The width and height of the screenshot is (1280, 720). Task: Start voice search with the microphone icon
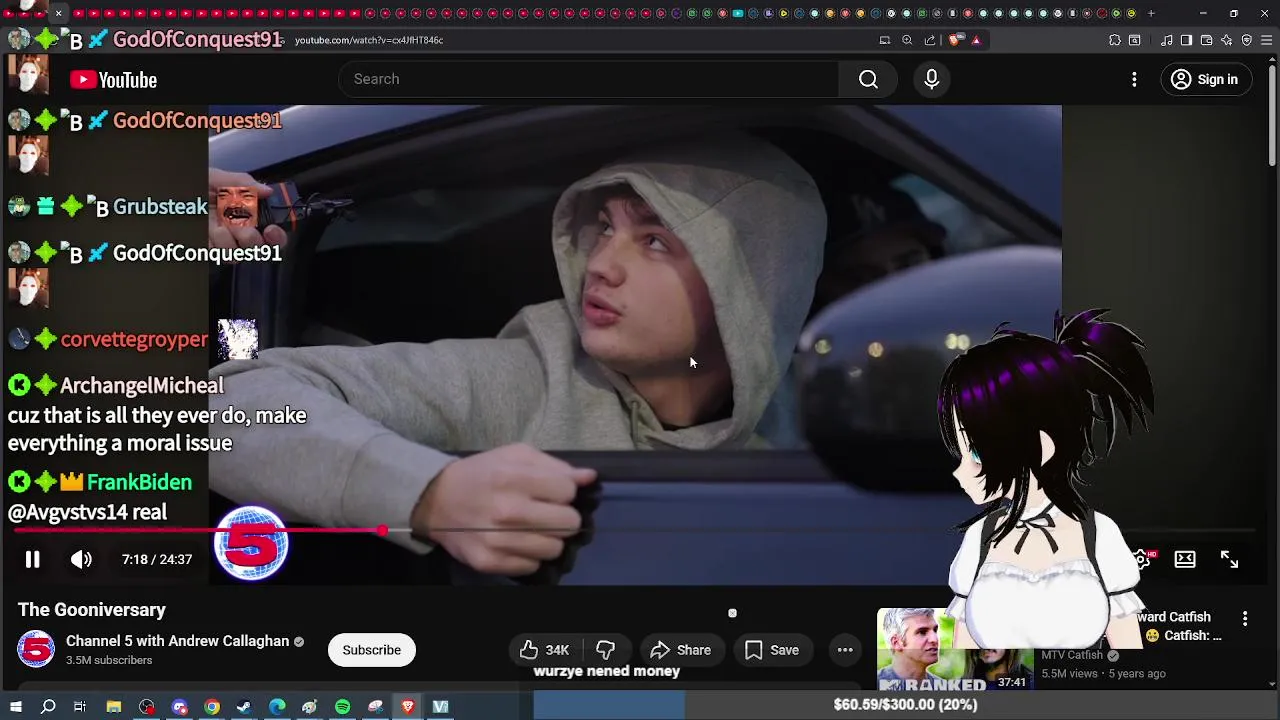point(931,79)
